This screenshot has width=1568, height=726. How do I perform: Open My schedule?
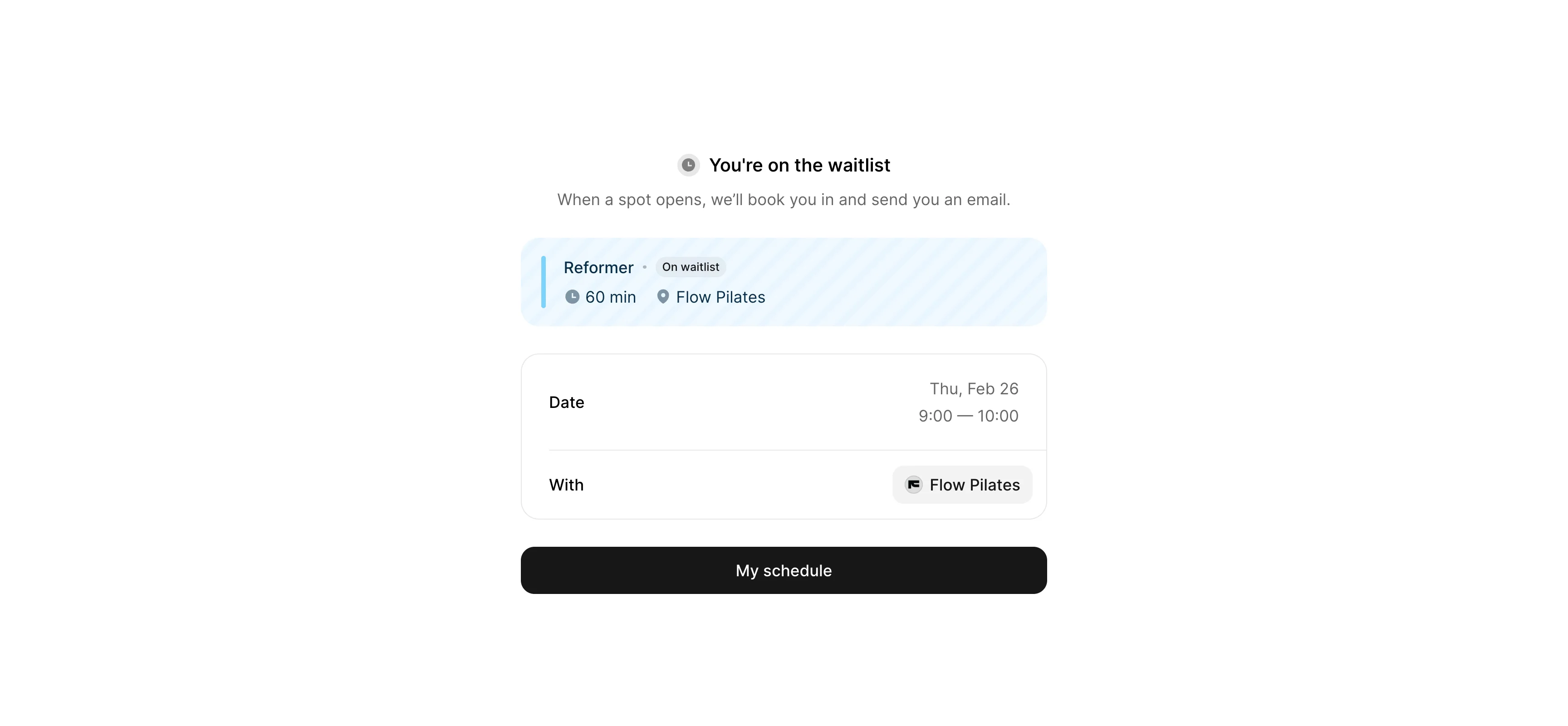click(x=784, y=570)
